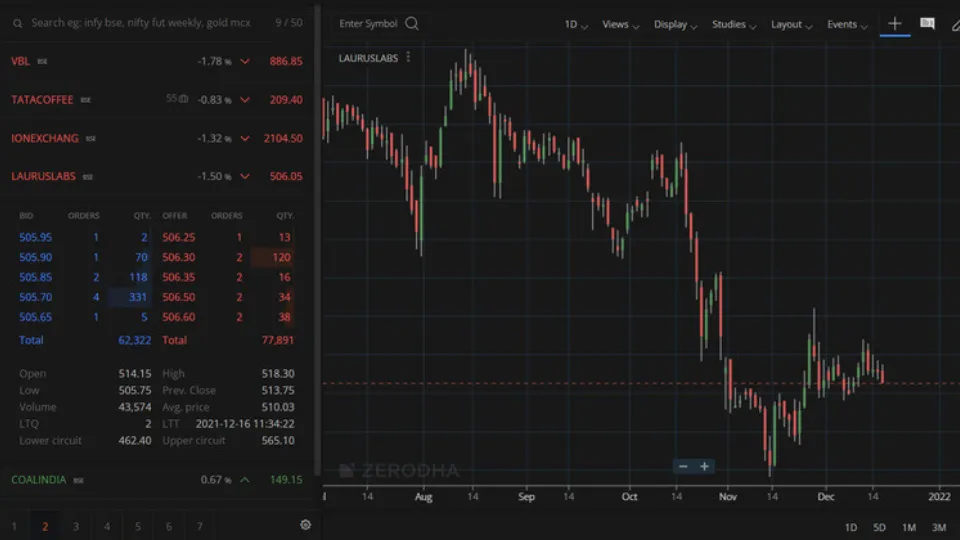This screenshot has width=960, height=540.
Task: Set chart range to 3M
Action: (939, 527)
